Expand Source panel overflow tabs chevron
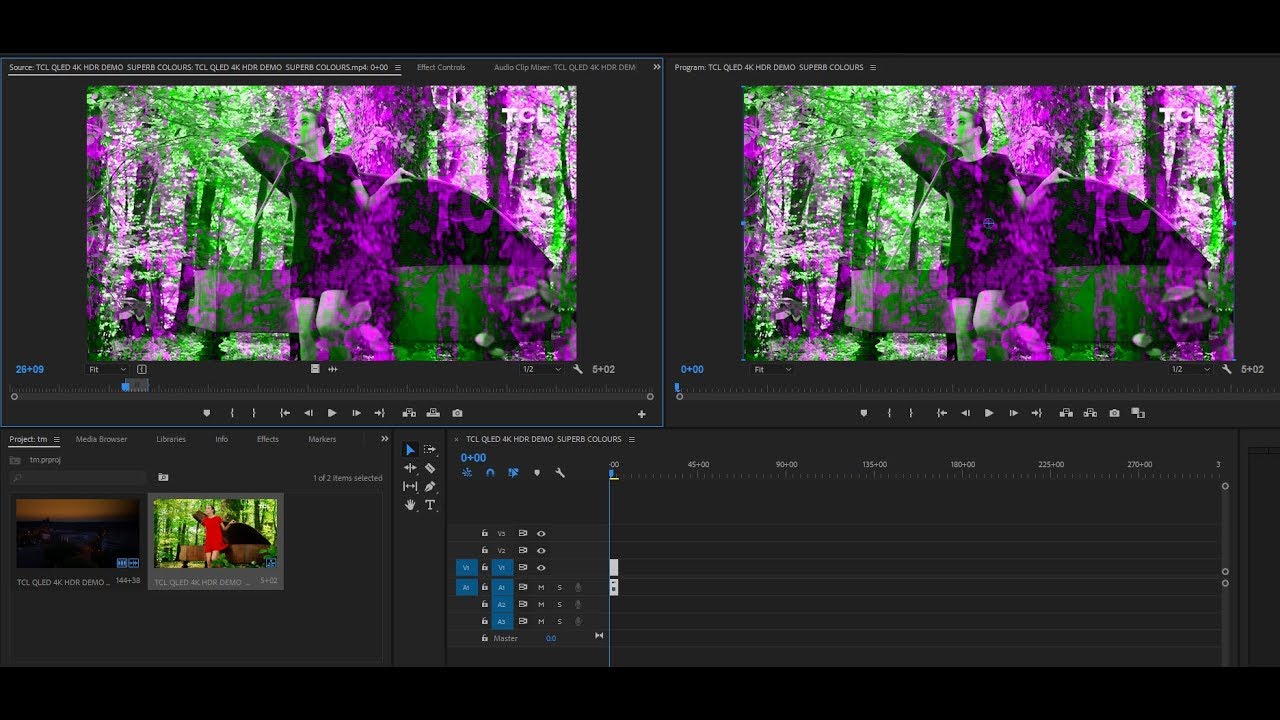The image size is (1280, 720). 657,67
